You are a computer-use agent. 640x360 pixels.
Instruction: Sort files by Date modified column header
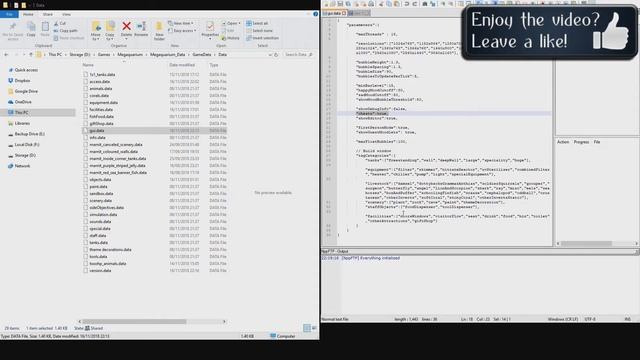click(182, 65)
